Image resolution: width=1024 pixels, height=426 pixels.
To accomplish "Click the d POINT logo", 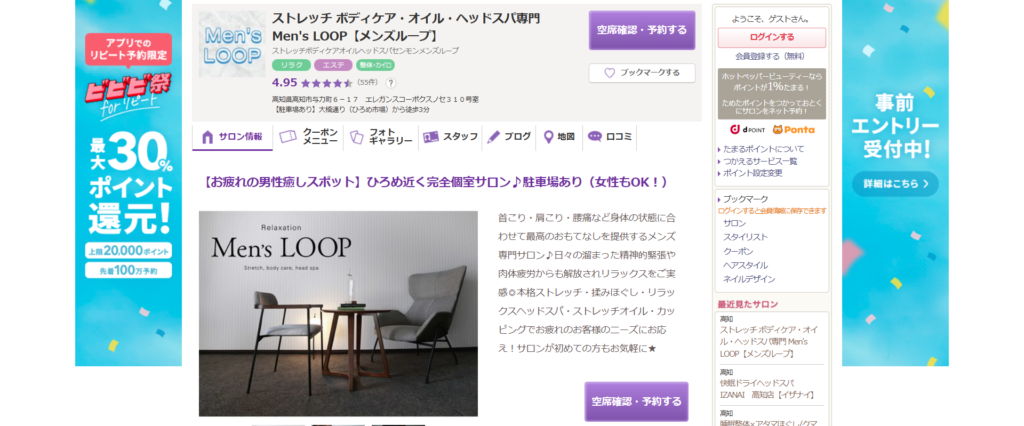I will click(747, 129).
